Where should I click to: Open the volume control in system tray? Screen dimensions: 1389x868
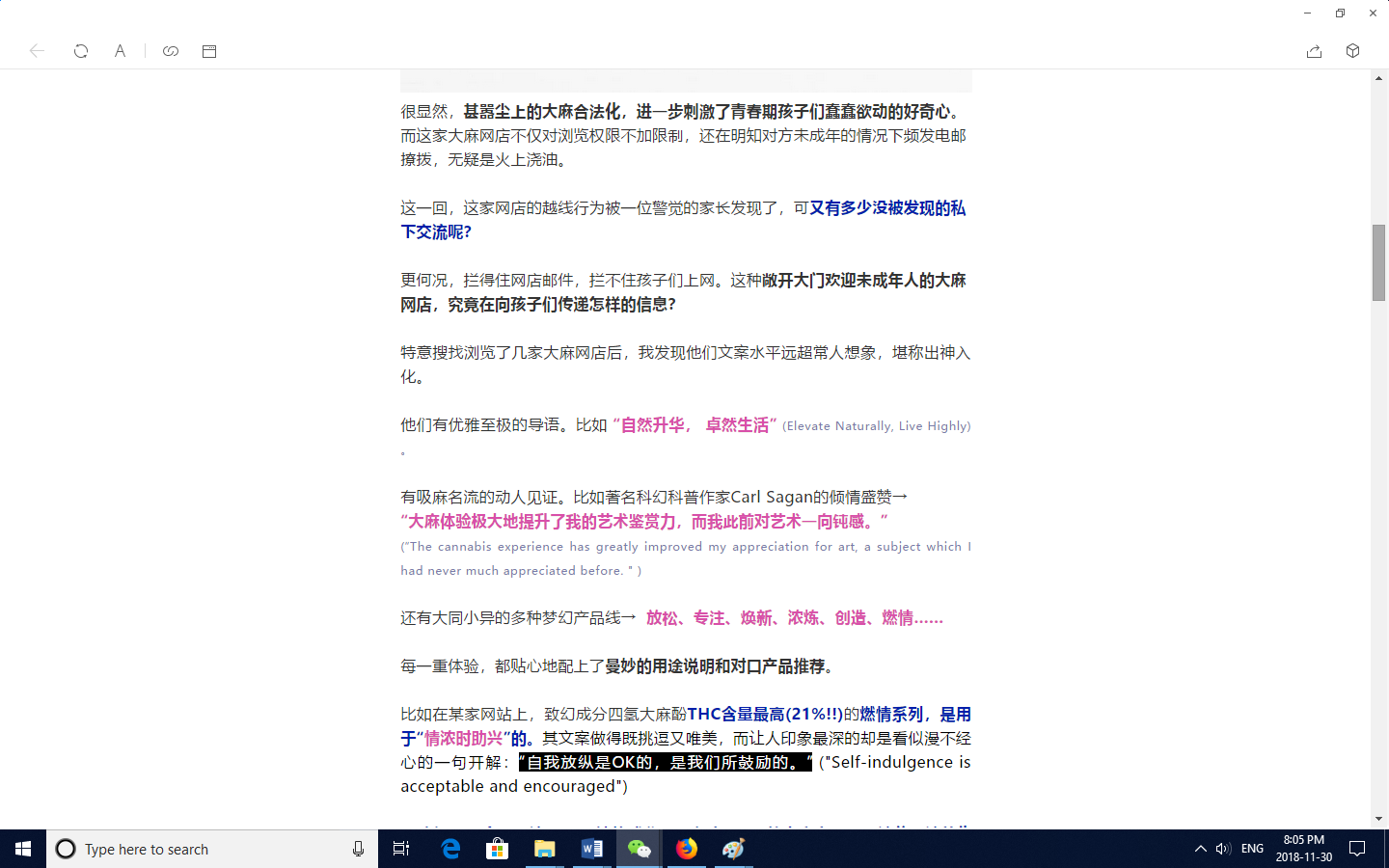pyautogui.click(x=1223, y=849)
